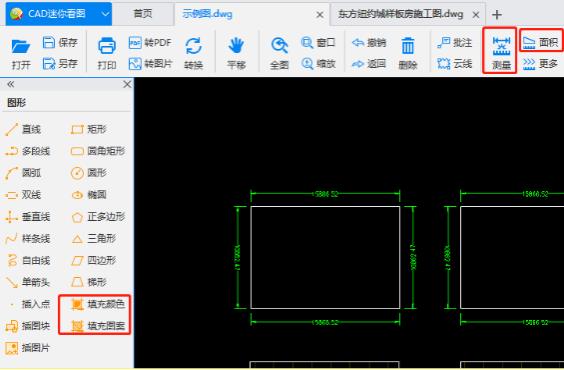Close the 图形 shapes side panel
This screenshot has height=370, width=564.
pyautogui.click(x=127, y=84)
